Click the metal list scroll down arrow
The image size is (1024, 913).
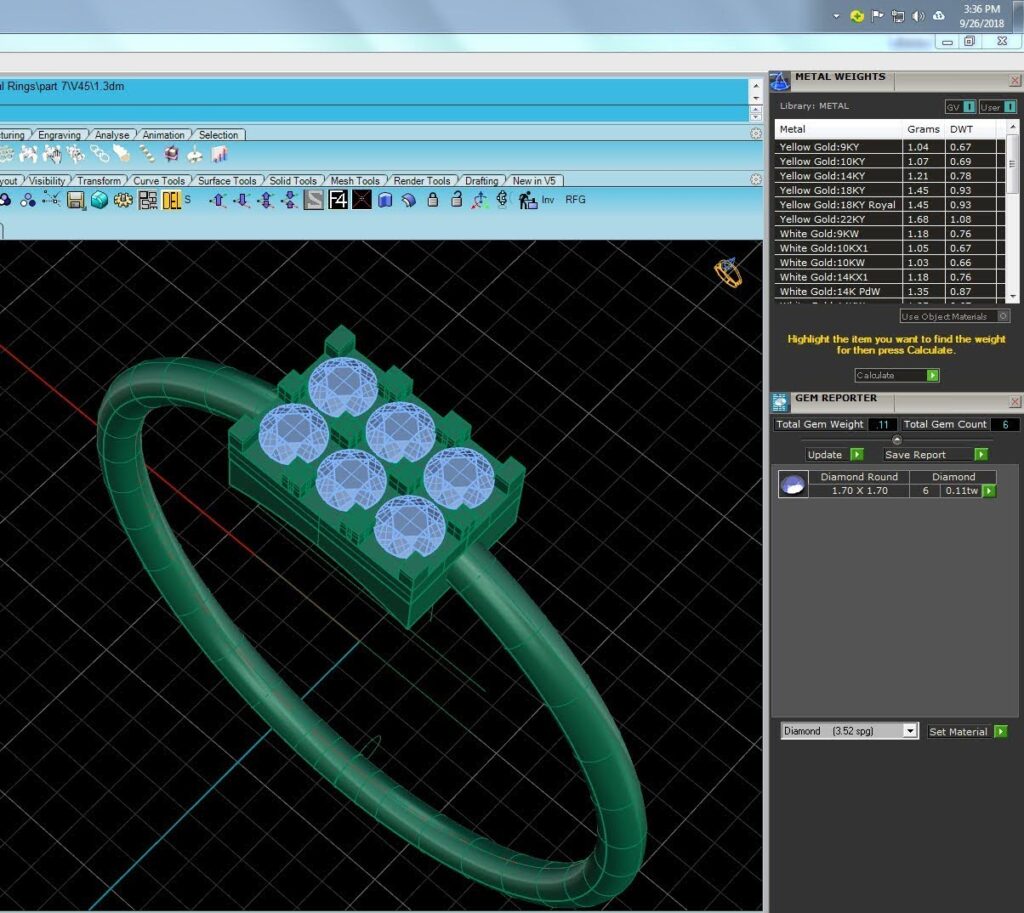point(1013,296)
